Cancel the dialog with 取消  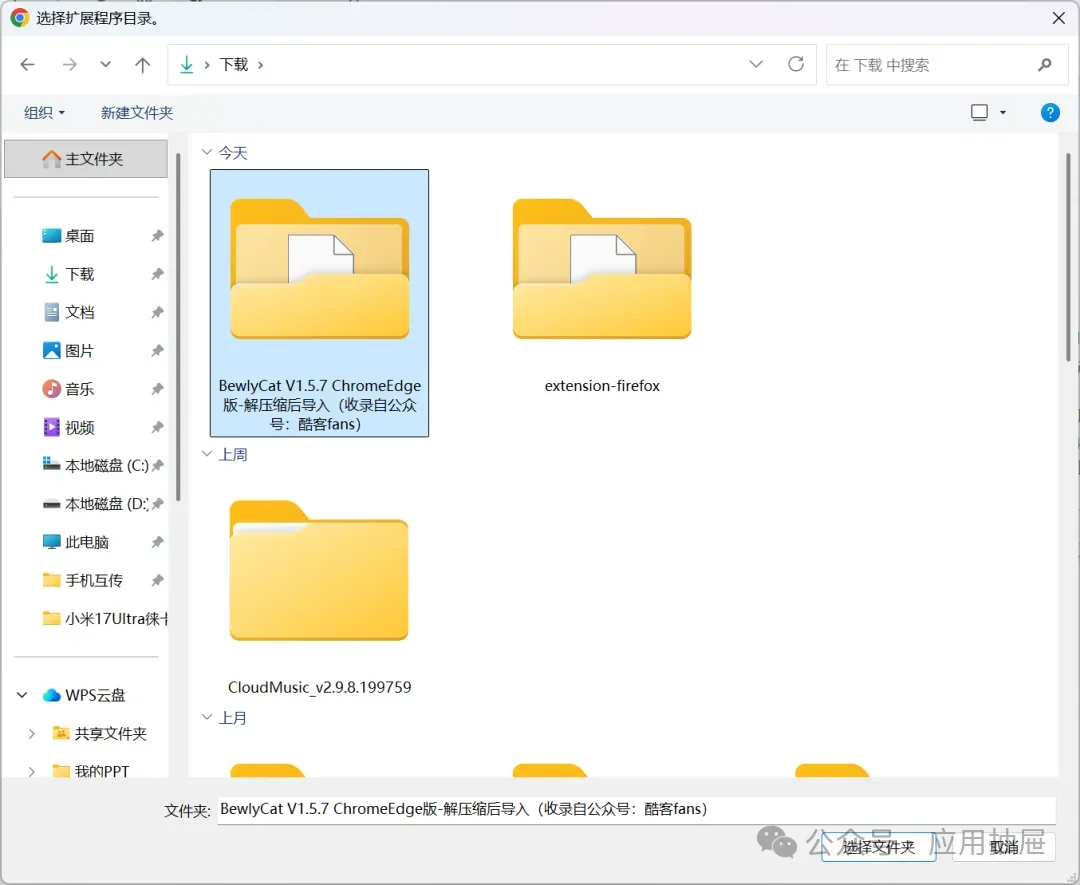coord(1004,846)
